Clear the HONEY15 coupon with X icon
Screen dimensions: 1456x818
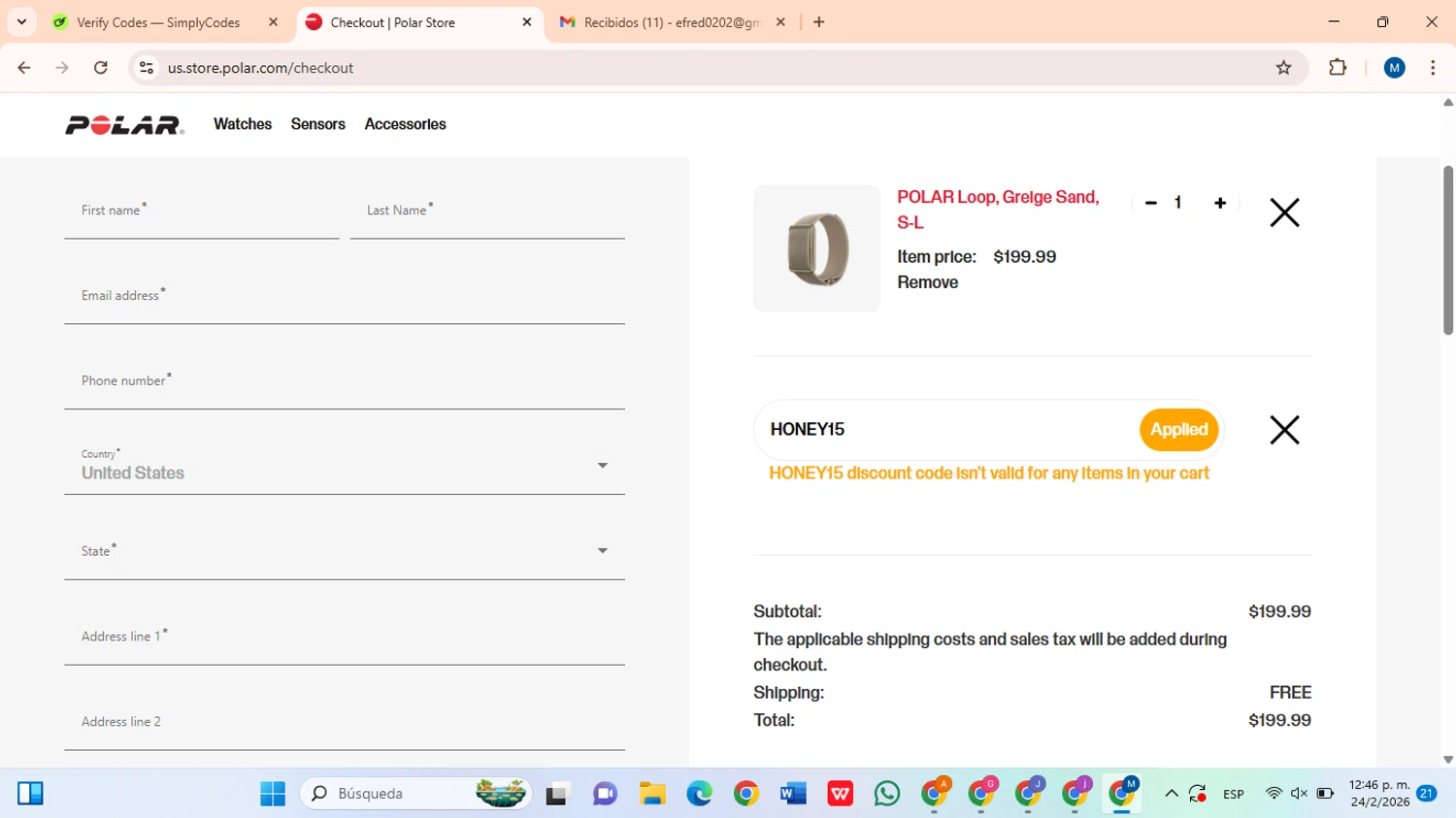[x=1284, y=430]
